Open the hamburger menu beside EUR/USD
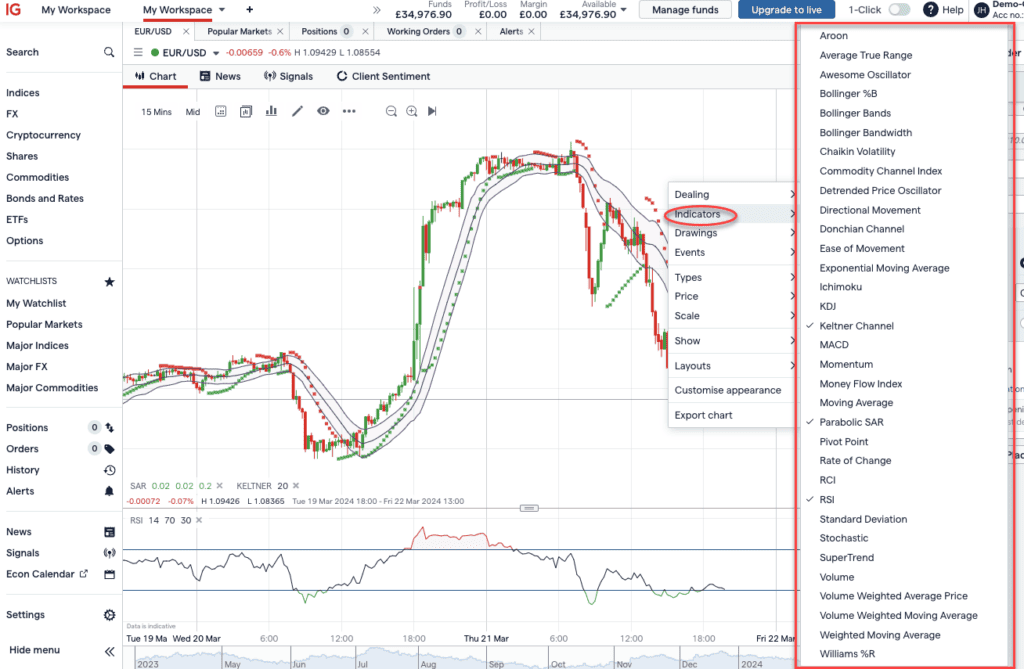Image resolution: width=1024 pixels, height=669 pixels. pyautogui.click(x=138, y=52)
